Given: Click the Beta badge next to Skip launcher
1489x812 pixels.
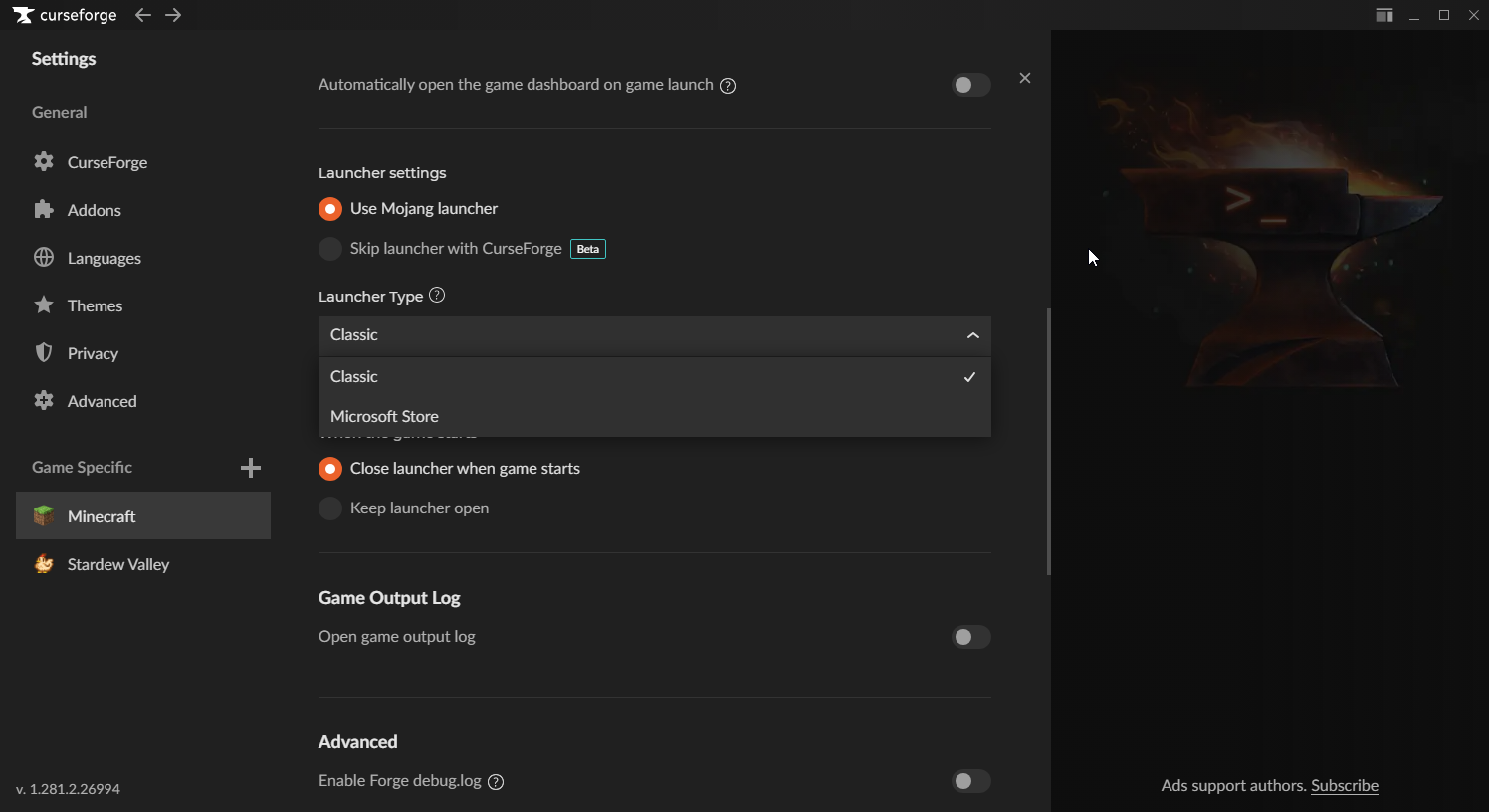Looking at the screenshot, I should click(588, 249).
